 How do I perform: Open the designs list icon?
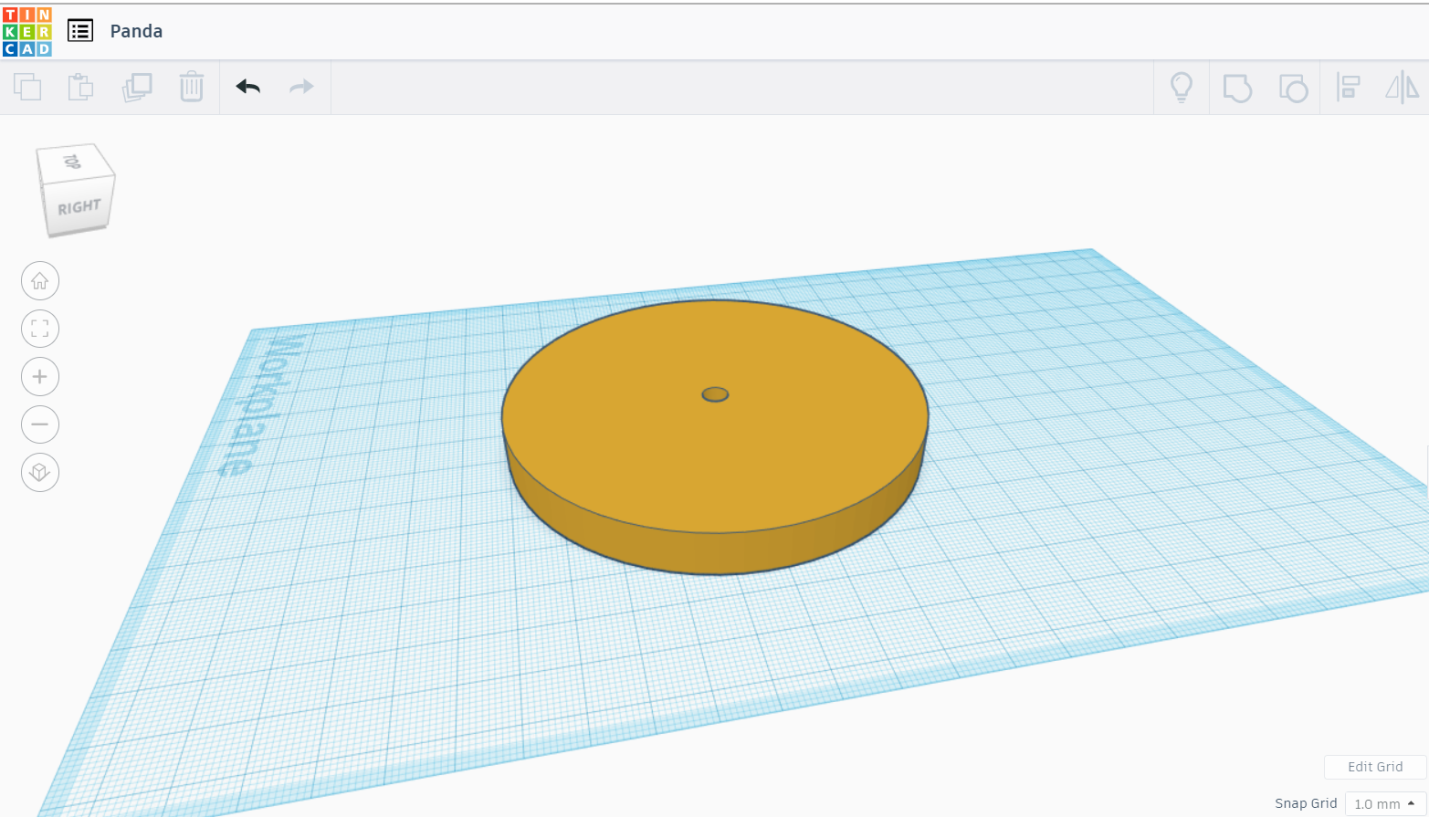80,31
